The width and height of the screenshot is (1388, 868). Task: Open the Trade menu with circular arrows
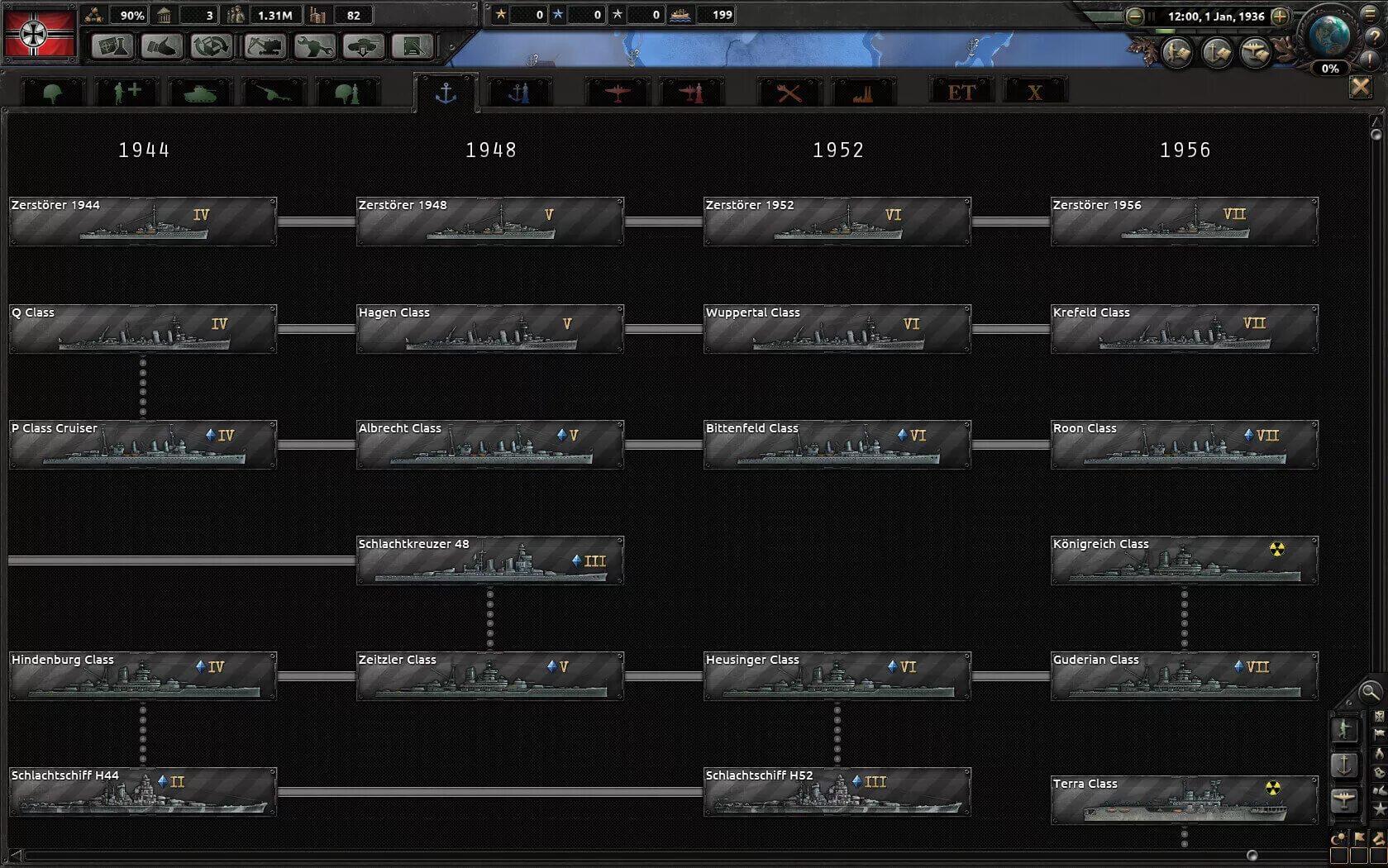[x=211, y=46]
